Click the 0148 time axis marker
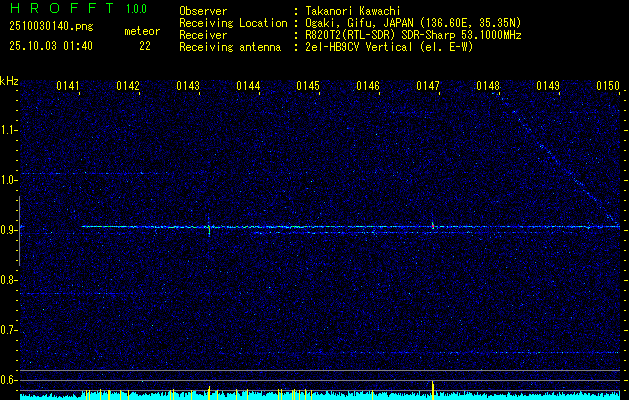Viewport: 629px width, 400px height. point(488,86)
